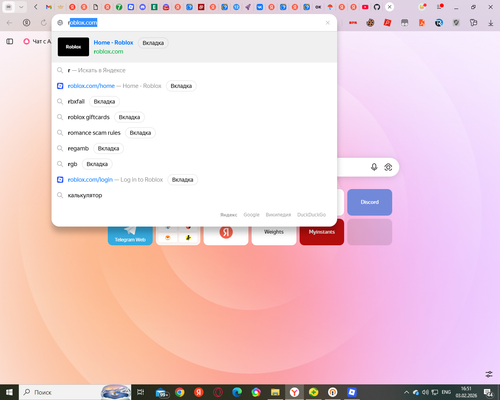The height and width of the screenshot is (400, 500).
Task: Click 'Вкладка' chip beside Log in to Roblox
Action: [182, 180]
